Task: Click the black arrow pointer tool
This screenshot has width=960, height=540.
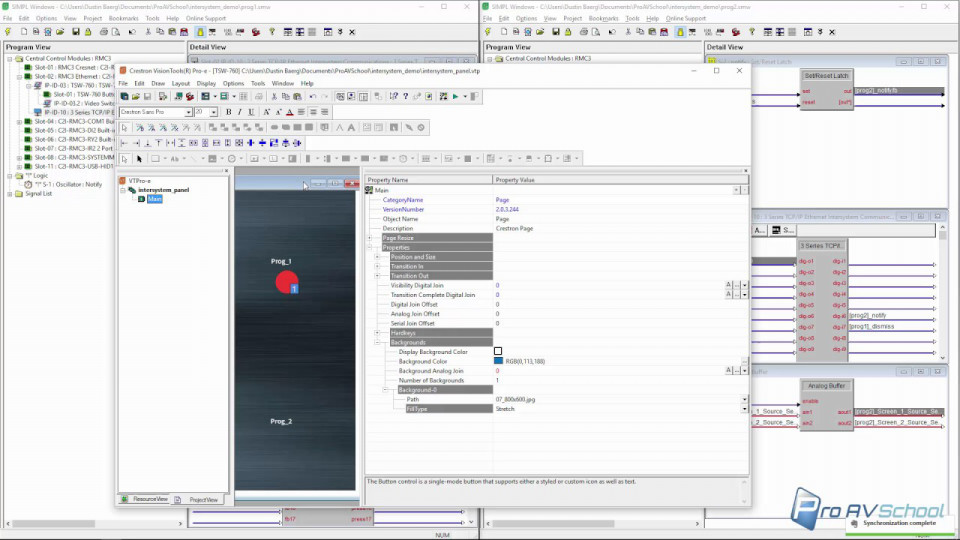Action: [139, 159]
